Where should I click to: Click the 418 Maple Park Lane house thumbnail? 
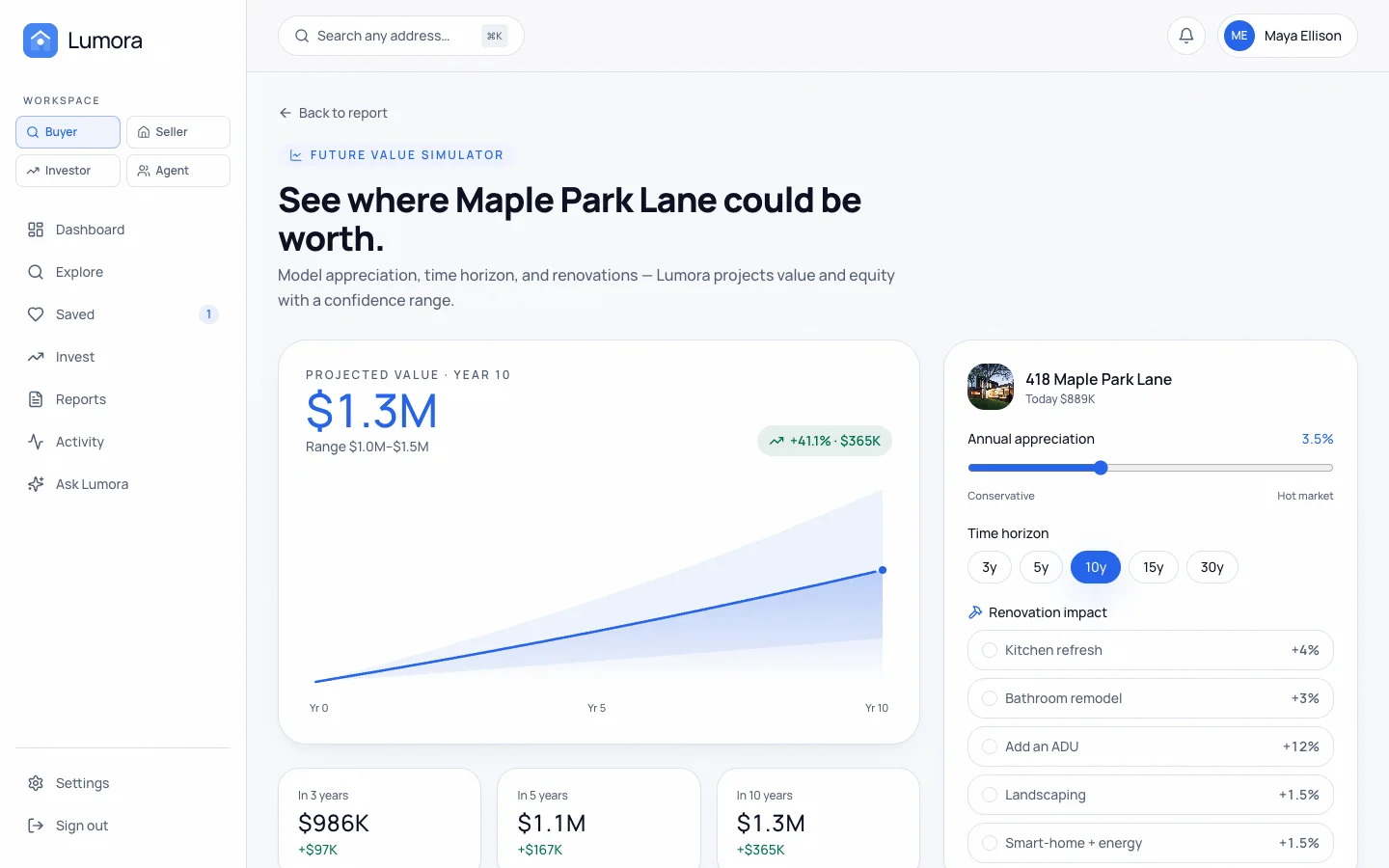click(991, 387)
